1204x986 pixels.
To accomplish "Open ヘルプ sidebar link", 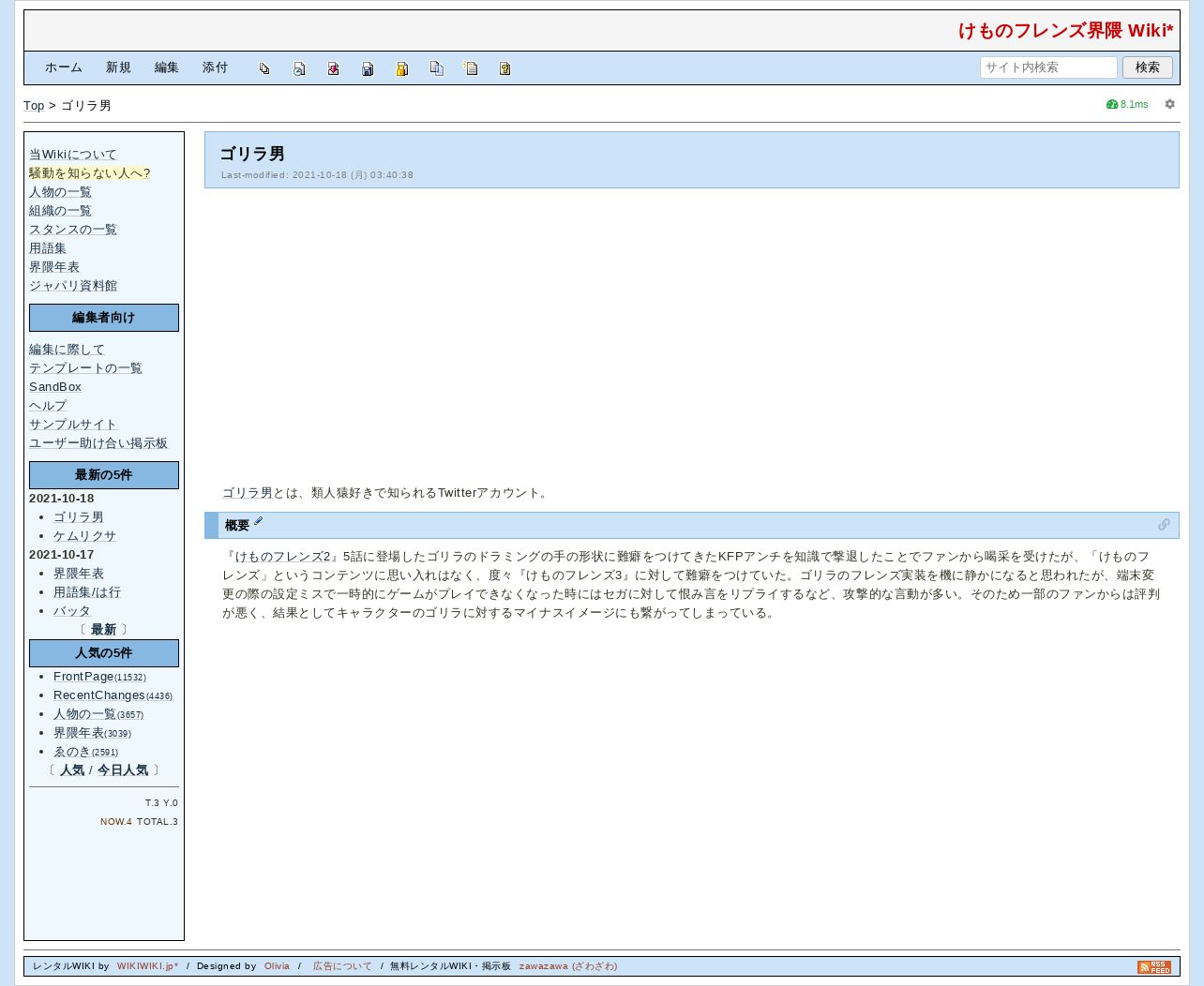I will 48,406.
